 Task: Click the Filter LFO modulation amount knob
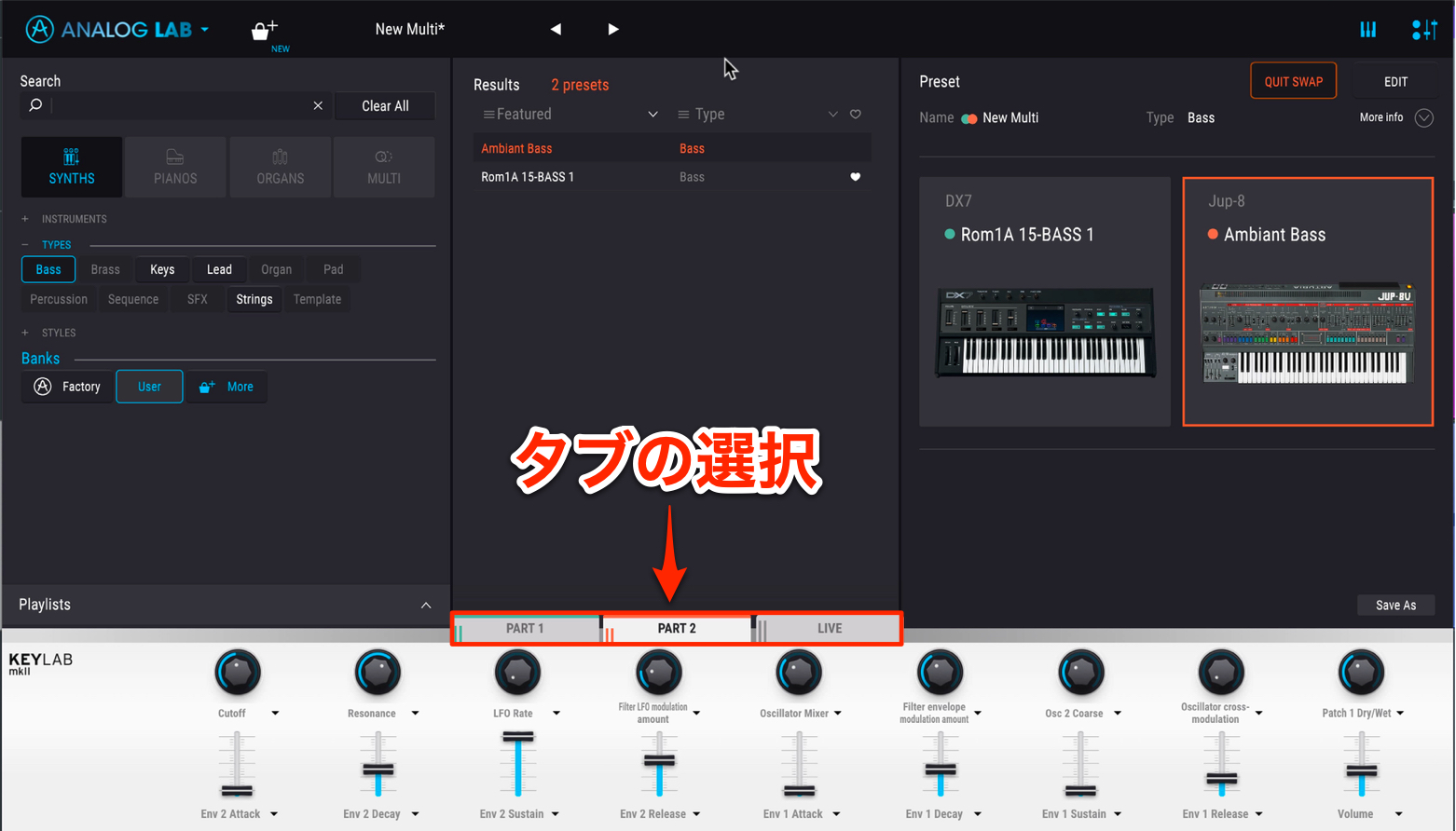pos(659,672)
